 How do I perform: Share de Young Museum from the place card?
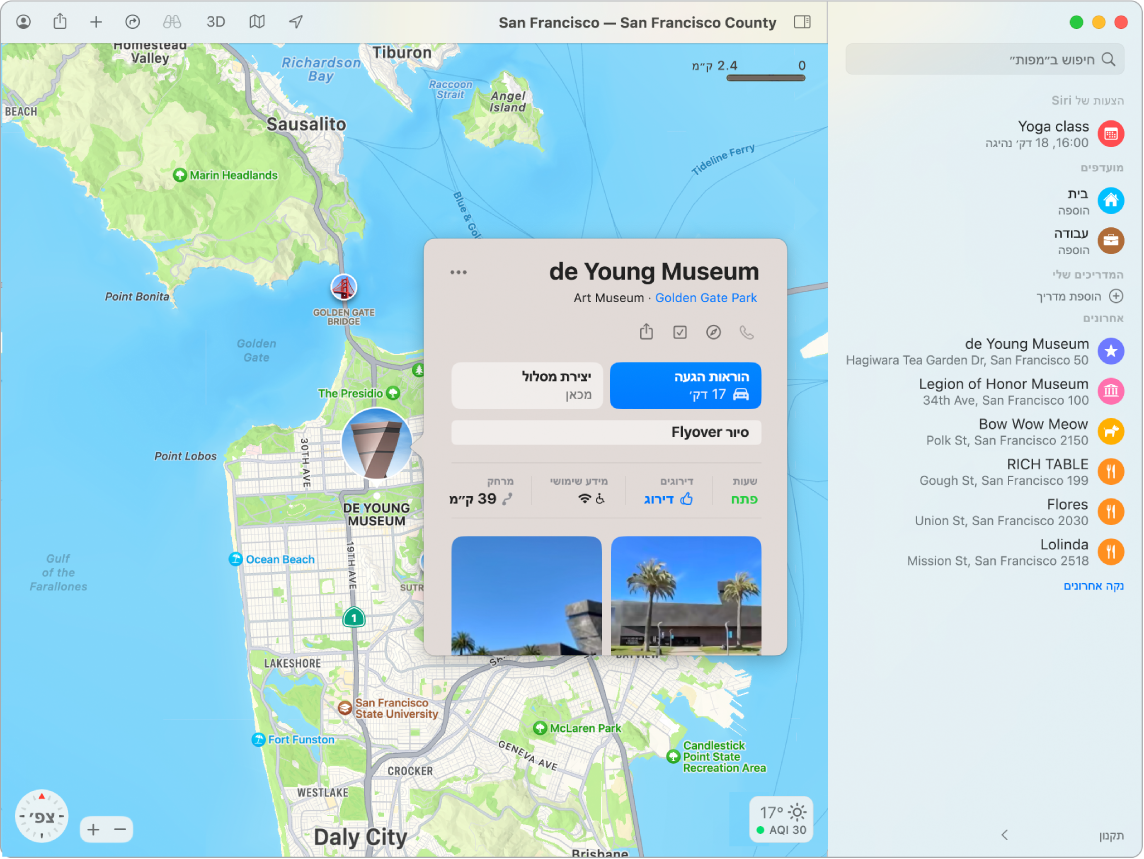[x=646, y=332]
